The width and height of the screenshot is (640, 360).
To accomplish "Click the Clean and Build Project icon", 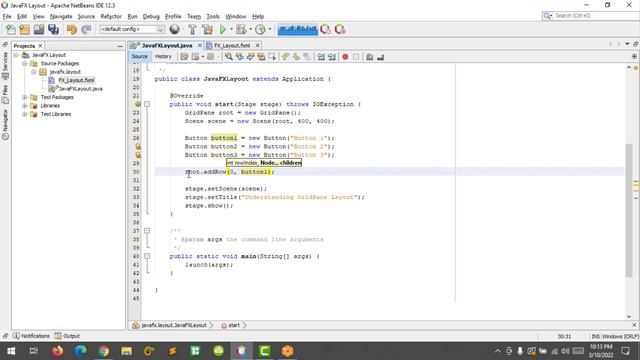I will [207, 29].
